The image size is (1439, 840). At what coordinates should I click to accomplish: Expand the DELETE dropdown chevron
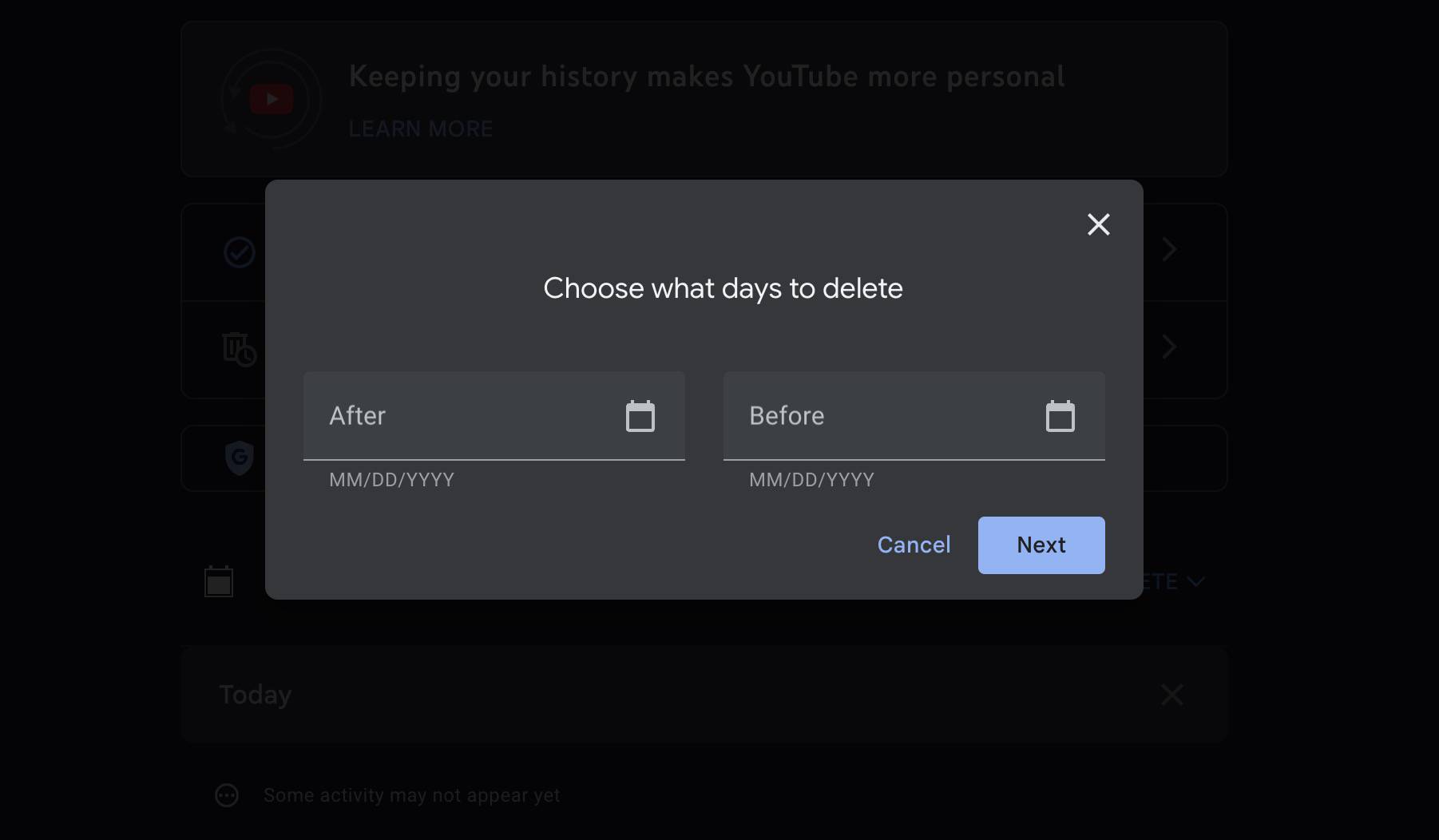click(1195, 581)
